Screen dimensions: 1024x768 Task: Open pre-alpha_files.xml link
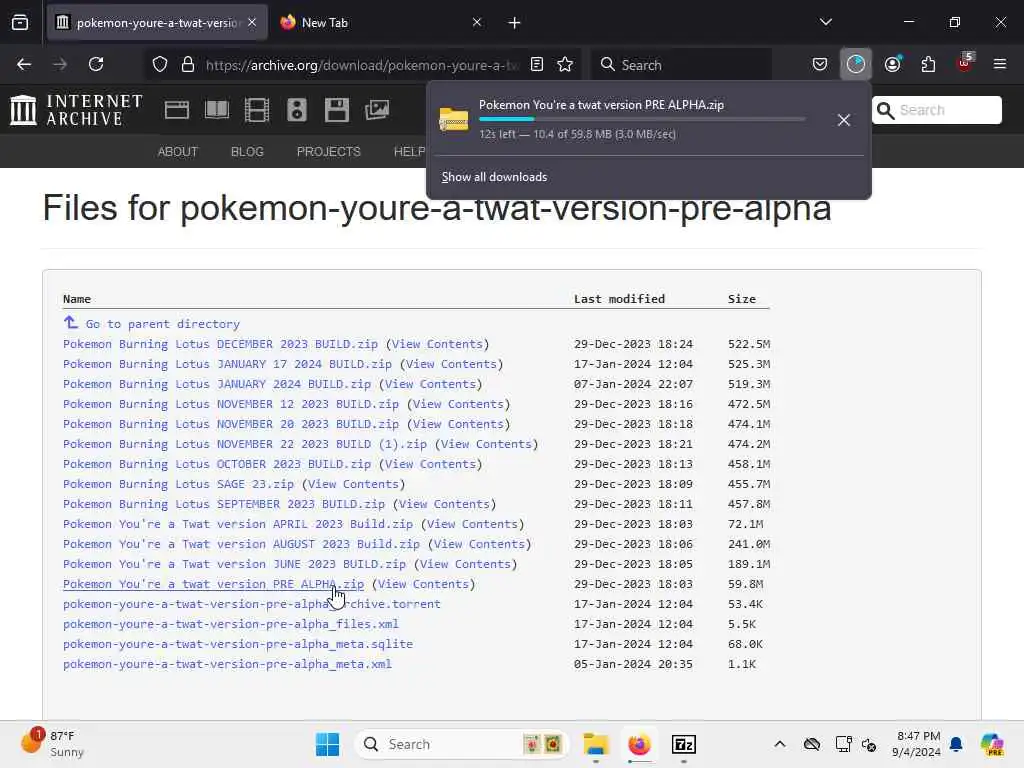(x=231, y=624)
